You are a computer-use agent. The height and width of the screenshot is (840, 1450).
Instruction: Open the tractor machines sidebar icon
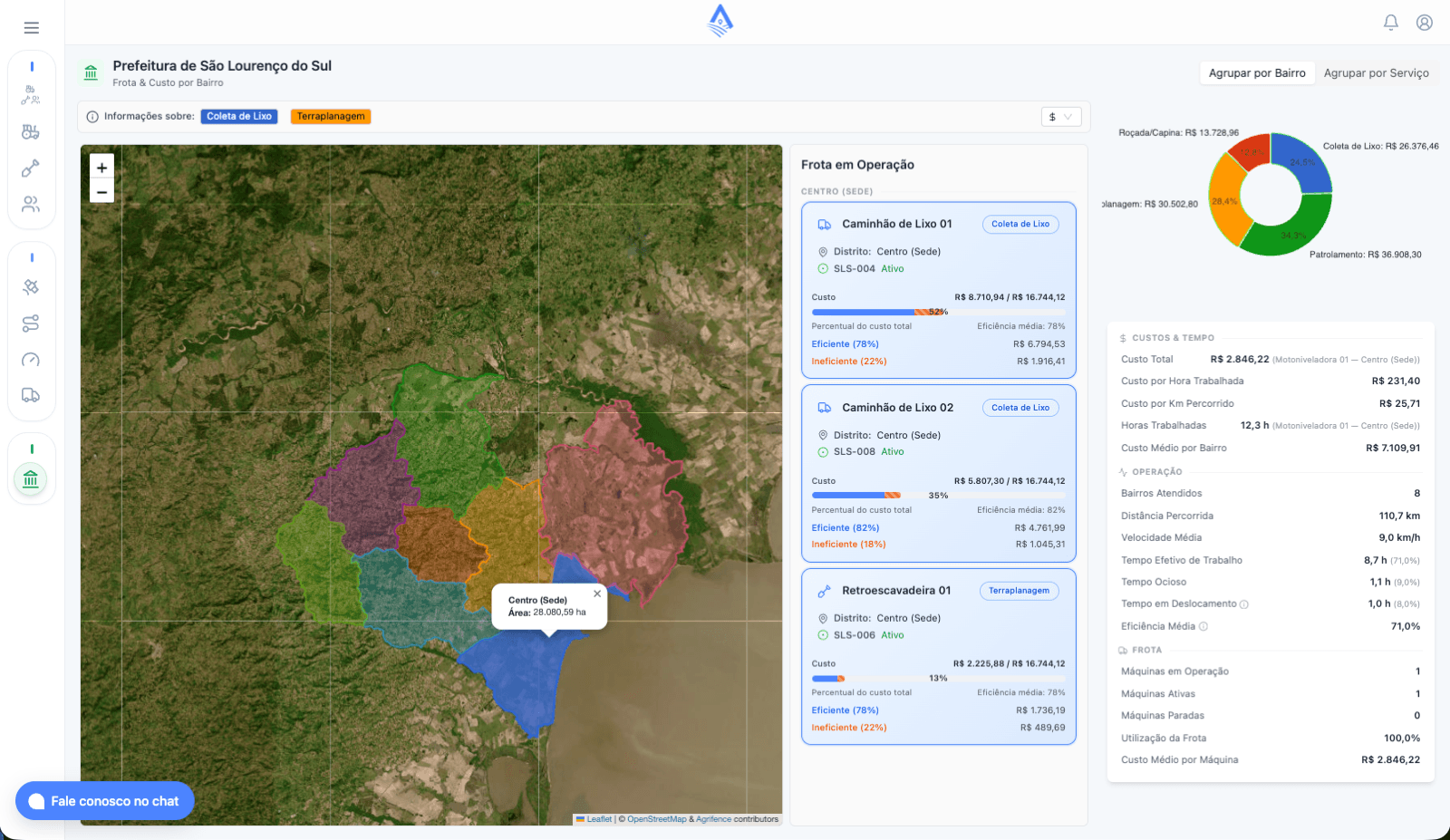[31, 132]
